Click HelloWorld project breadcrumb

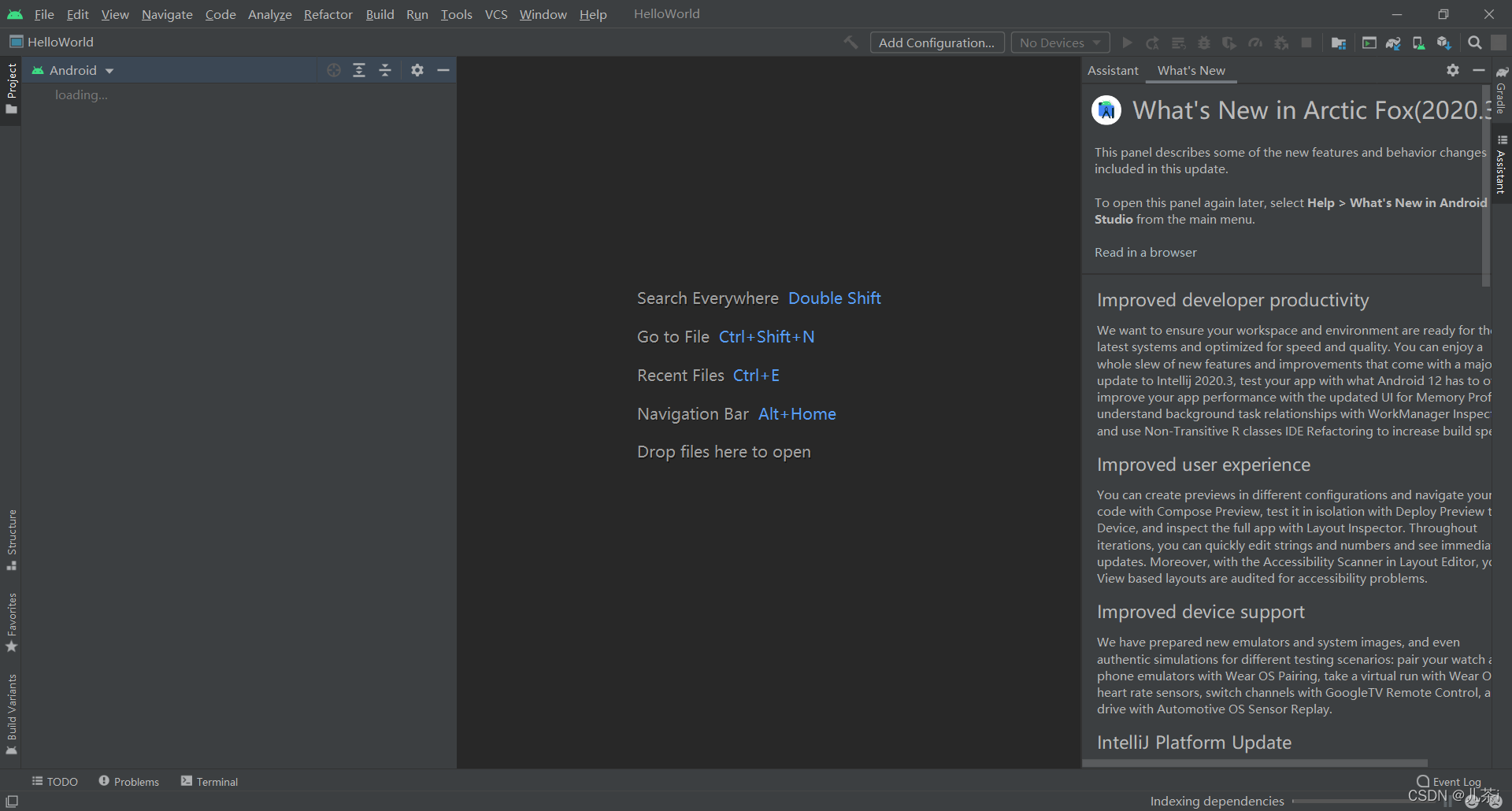point(52,42)
